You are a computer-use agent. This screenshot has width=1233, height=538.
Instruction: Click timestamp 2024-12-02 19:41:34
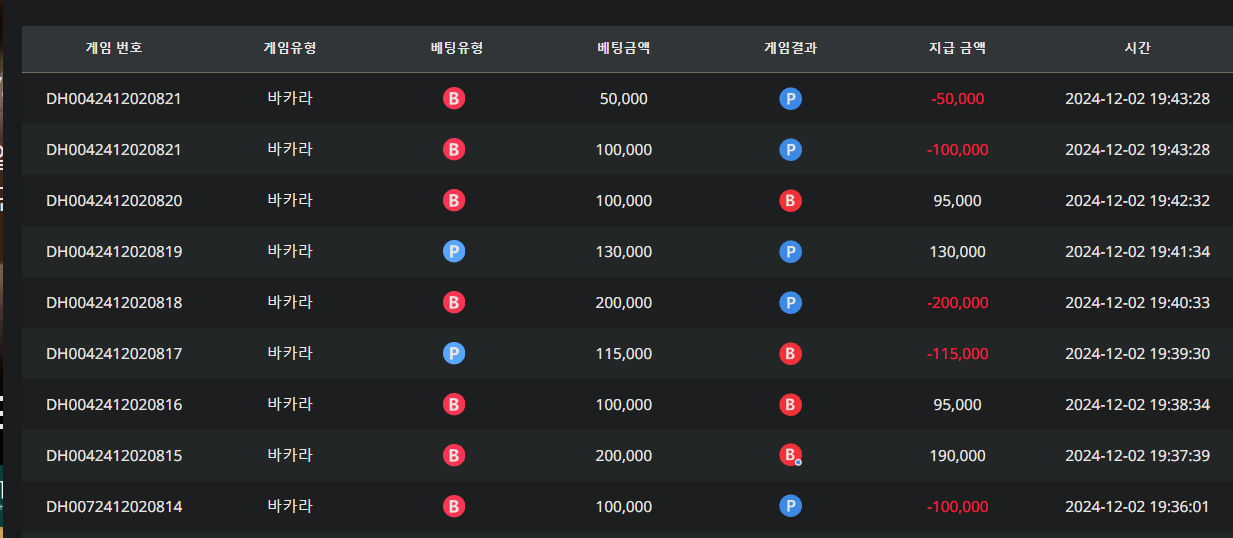click(x=1137, y=252)
